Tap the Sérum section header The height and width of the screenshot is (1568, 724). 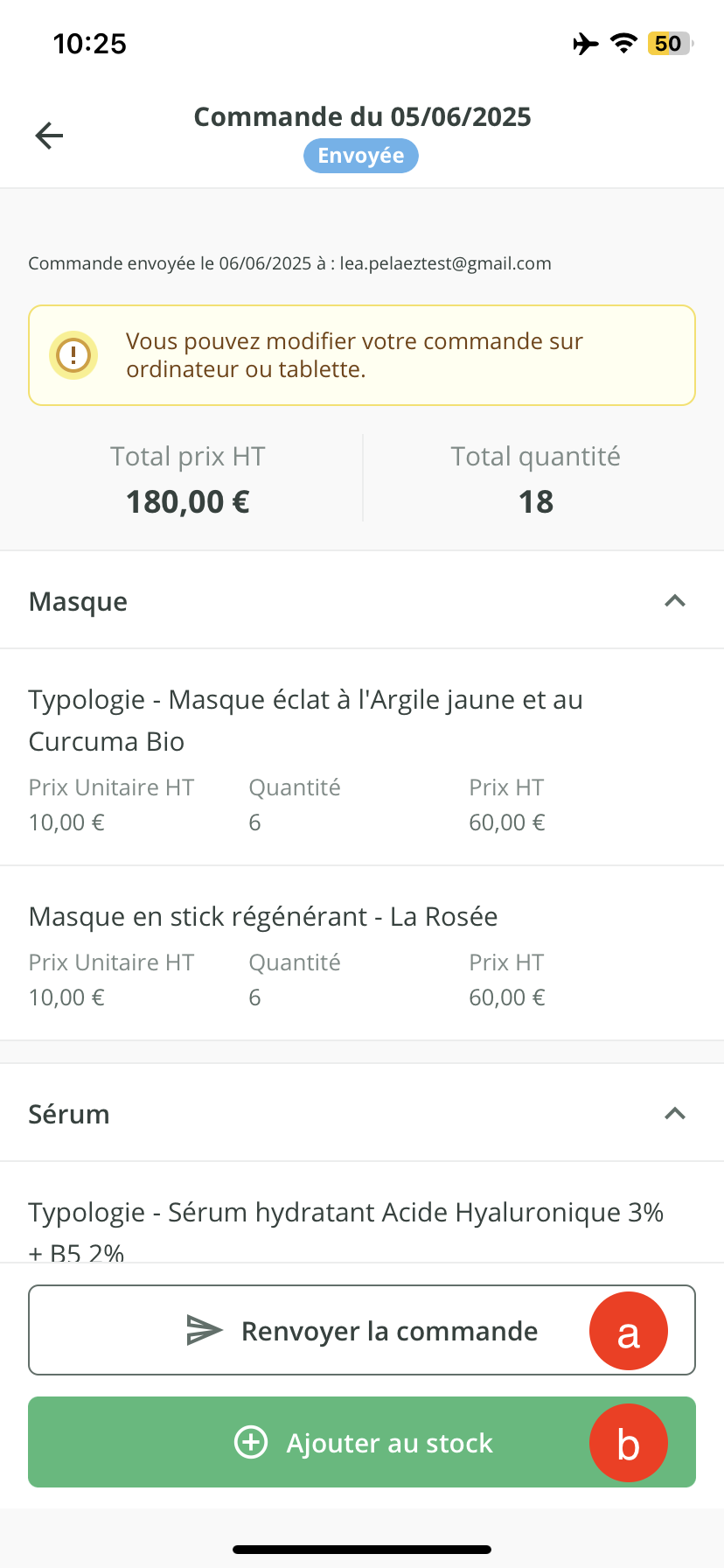[69, 1114]
